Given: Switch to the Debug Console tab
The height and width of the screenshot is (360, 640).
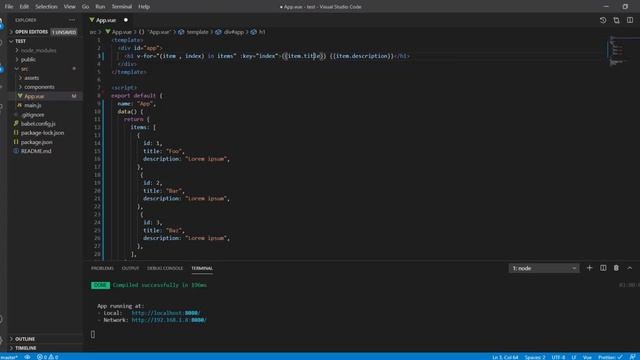Looking at the screenshot, I should tap(165, 268).
